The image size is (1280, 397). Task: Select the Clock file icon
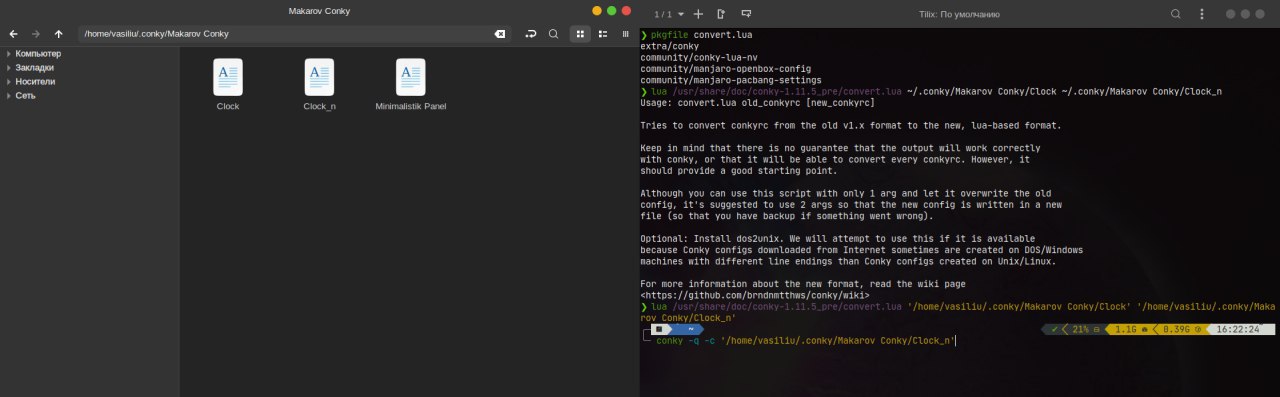[228, 77]
